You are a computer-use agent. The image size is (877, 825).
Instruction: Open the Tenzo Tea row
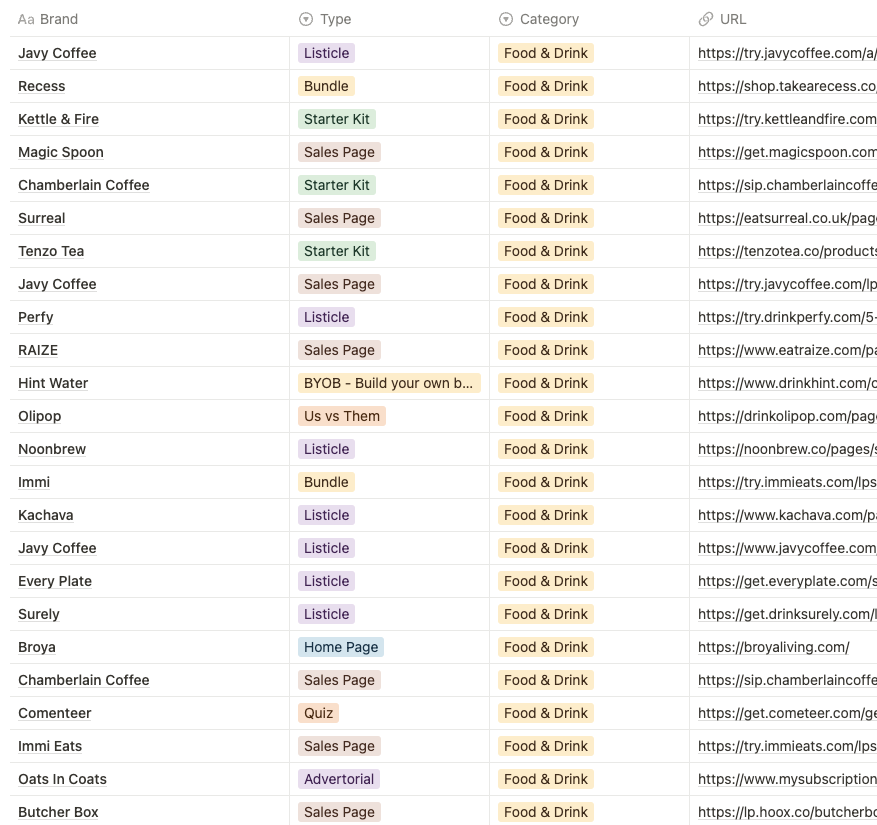tap(51, 251)
